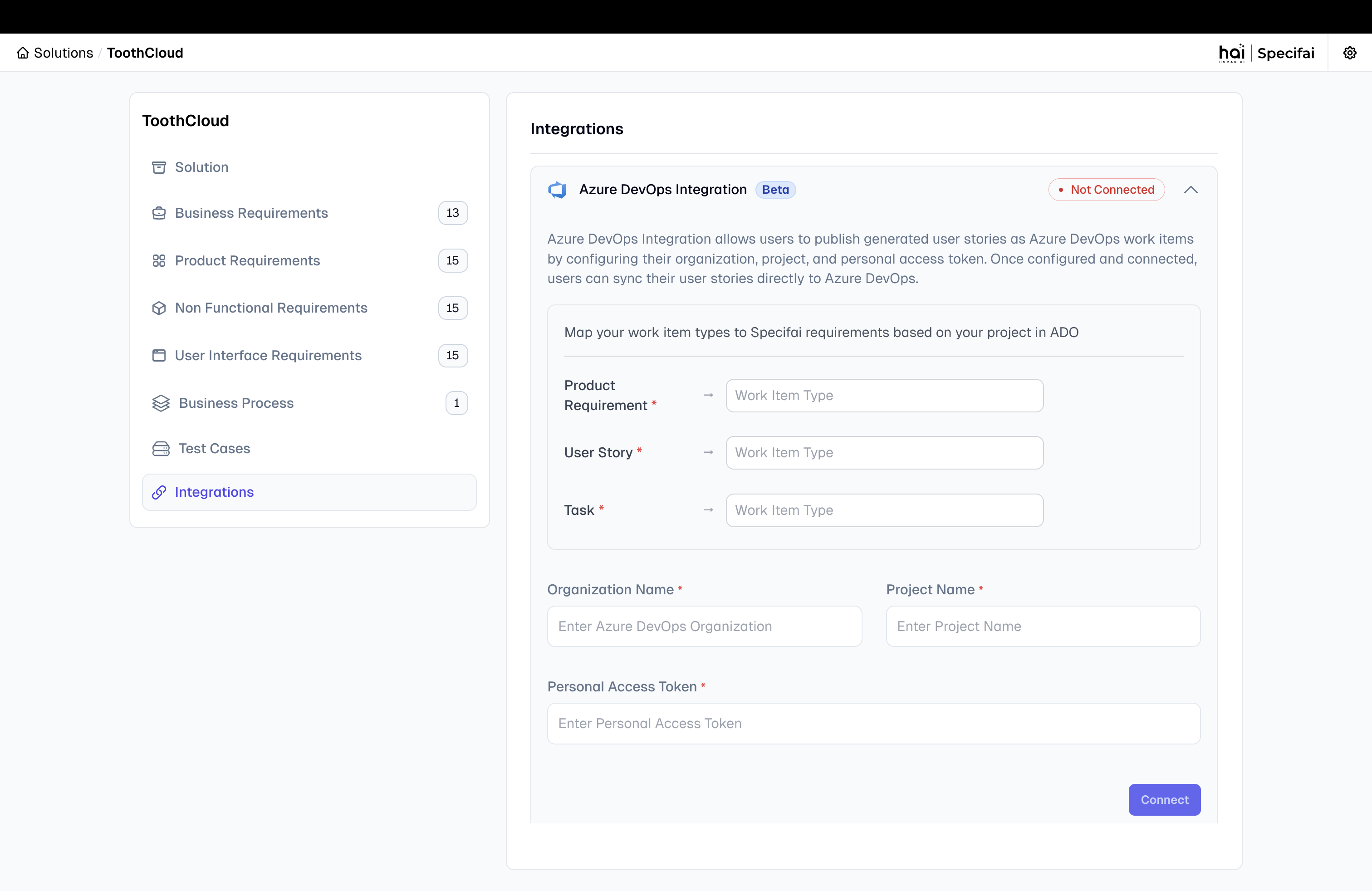Click the User Interface Requirements count 15
Image resolution: width=1372 pixels, height=891 pixels.
click(x=452, y=356)
